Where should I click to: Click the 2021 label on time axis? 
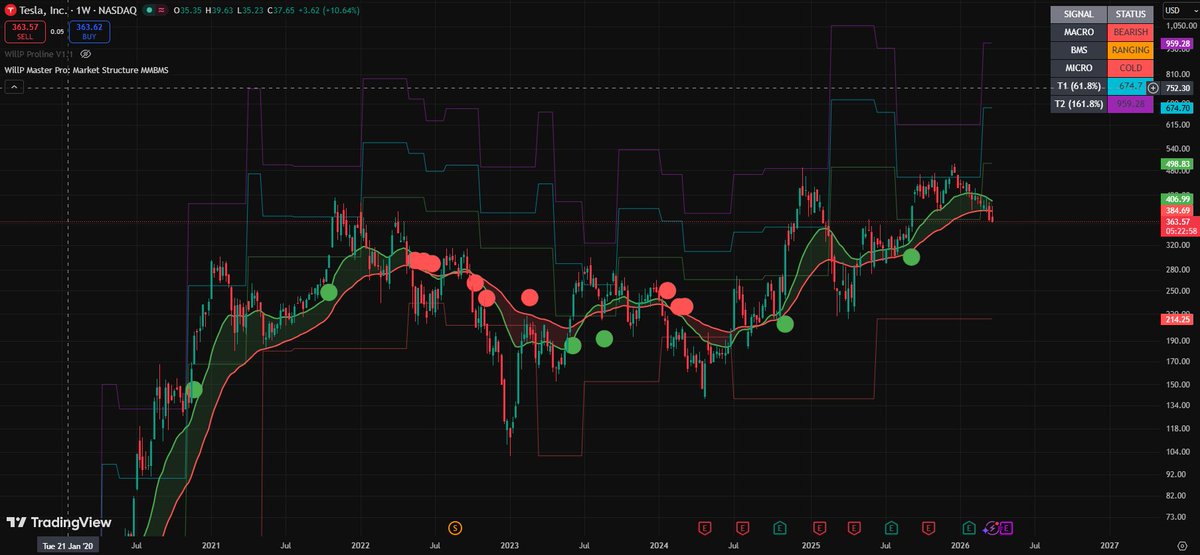[x=211, y=547]
